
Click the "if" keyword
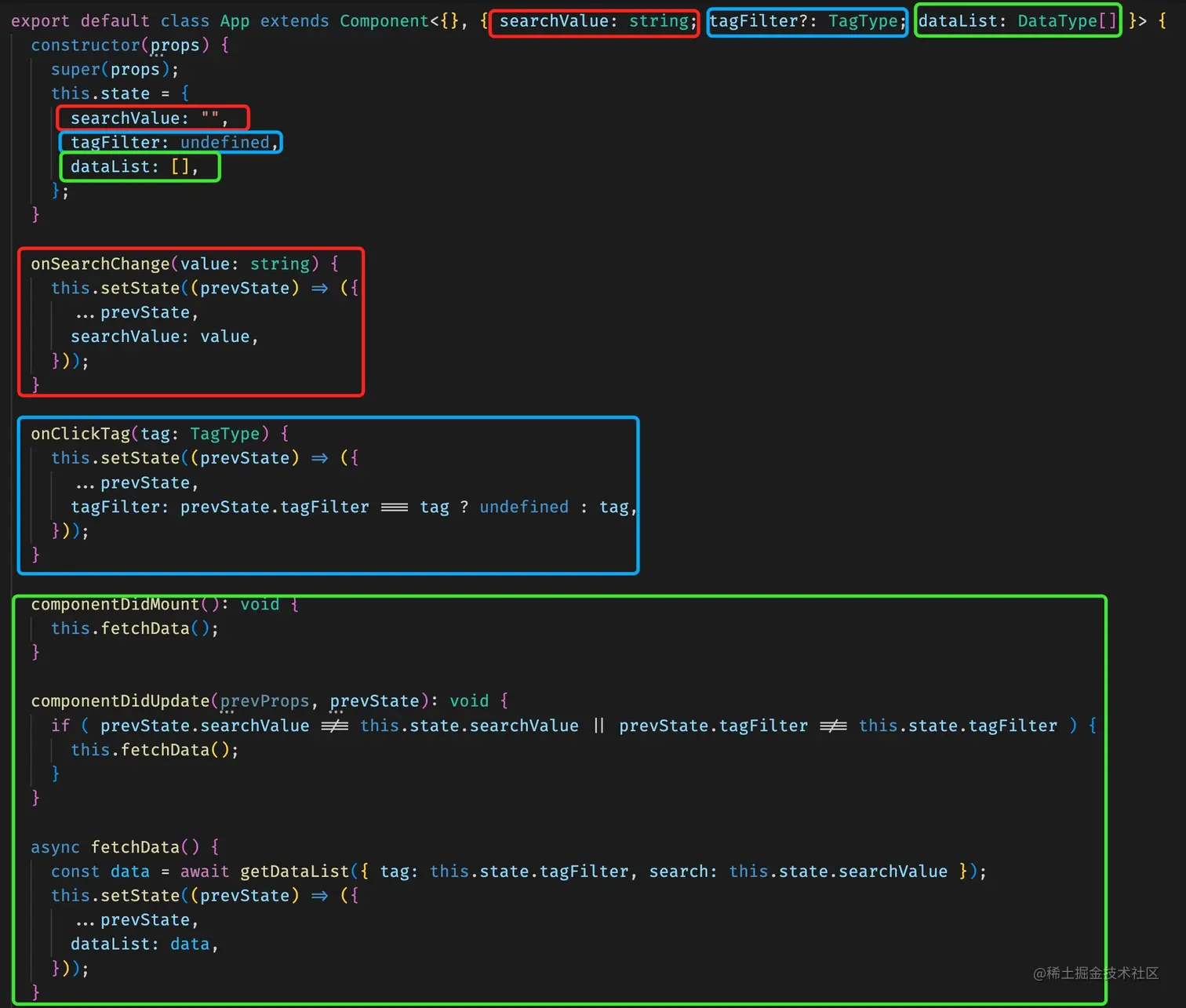pyautogui.click(x=60, y=726)
